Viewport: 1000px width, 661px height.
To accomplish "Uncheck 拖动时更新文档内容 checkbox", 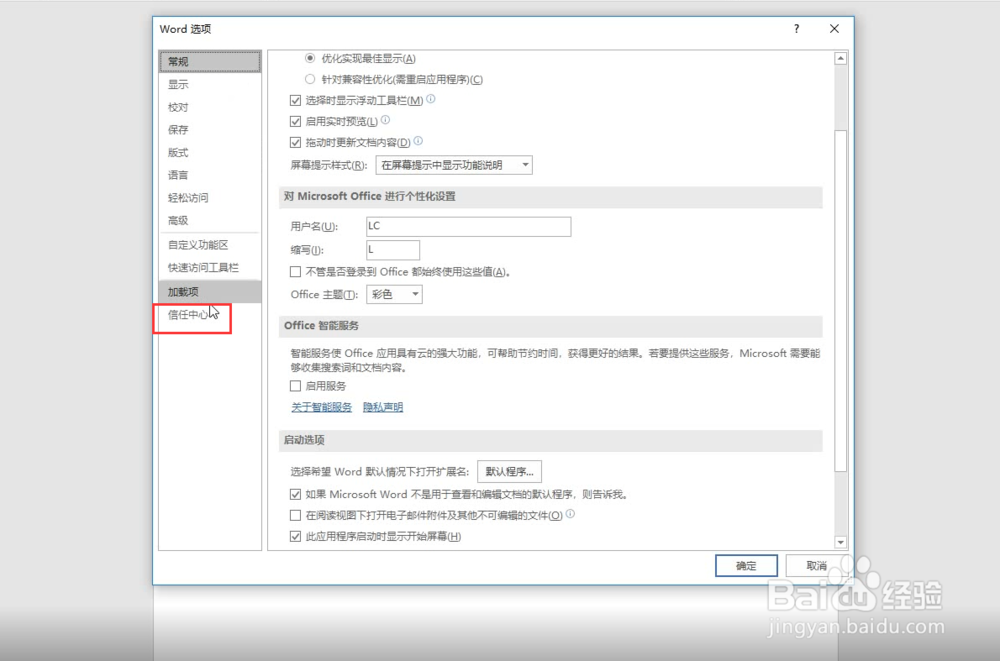I will tap(295, 142).
